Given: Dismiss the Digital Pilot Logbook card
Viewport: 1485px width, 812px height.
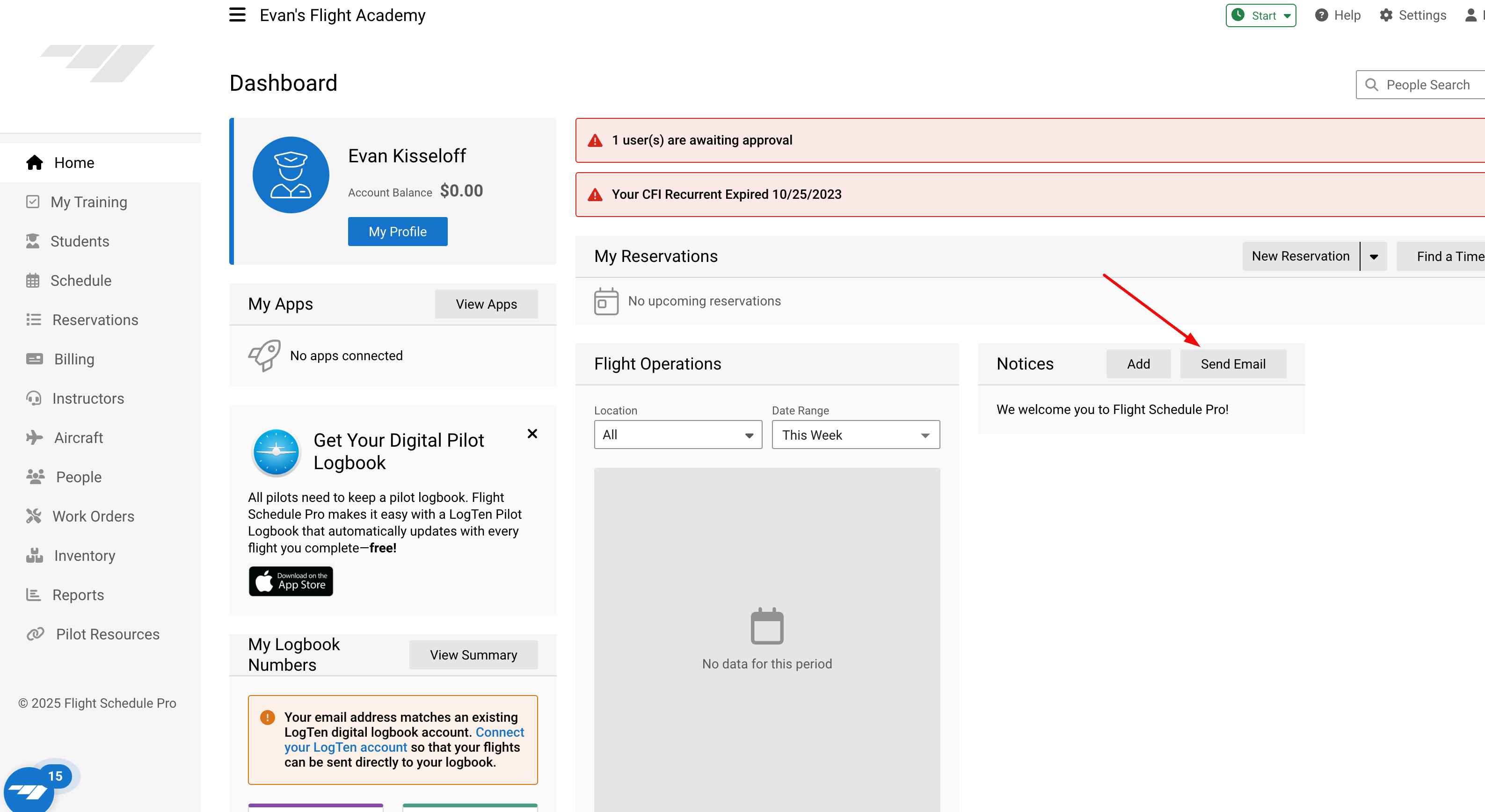Looking at the screenshot, I should [x=532, y=434].
